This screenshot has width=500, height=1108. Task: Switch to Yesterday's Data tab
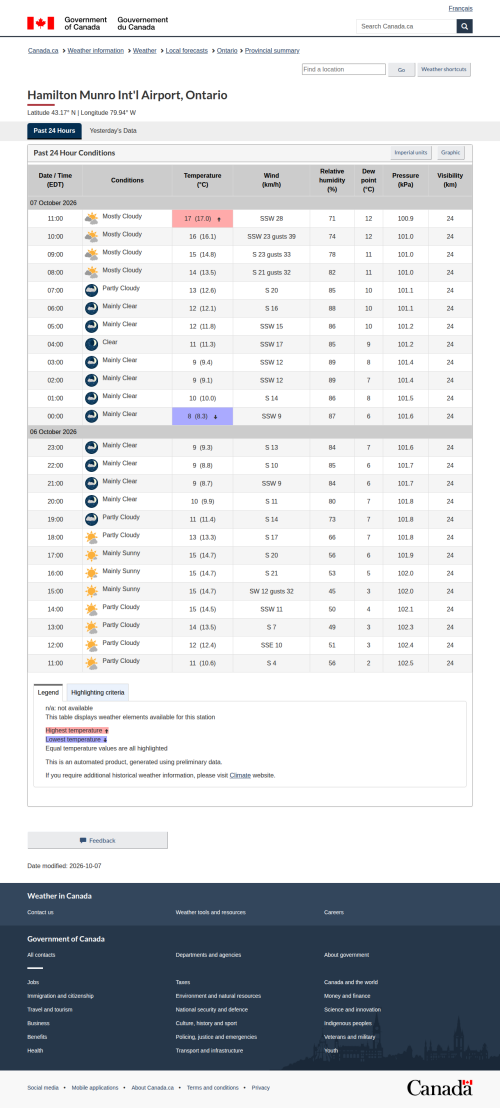pos(113,131)
